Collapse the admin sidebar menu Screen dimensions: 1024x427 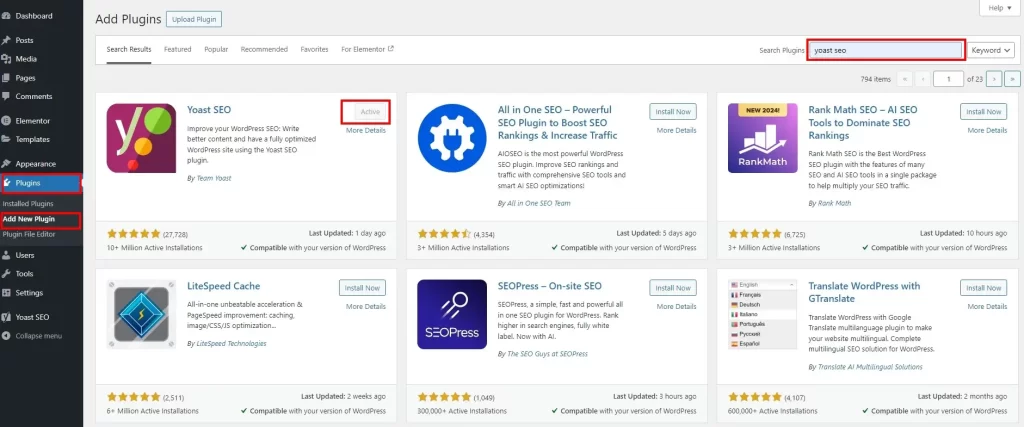point(41,336)
